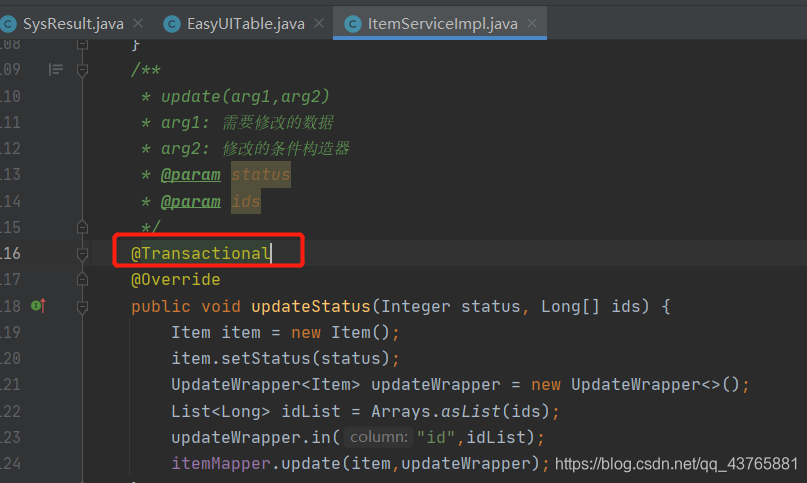The image size is (807, 483).
Task: Click the line number of the updateStatus line
Action: pyautogui.click(x=11, y=306)
